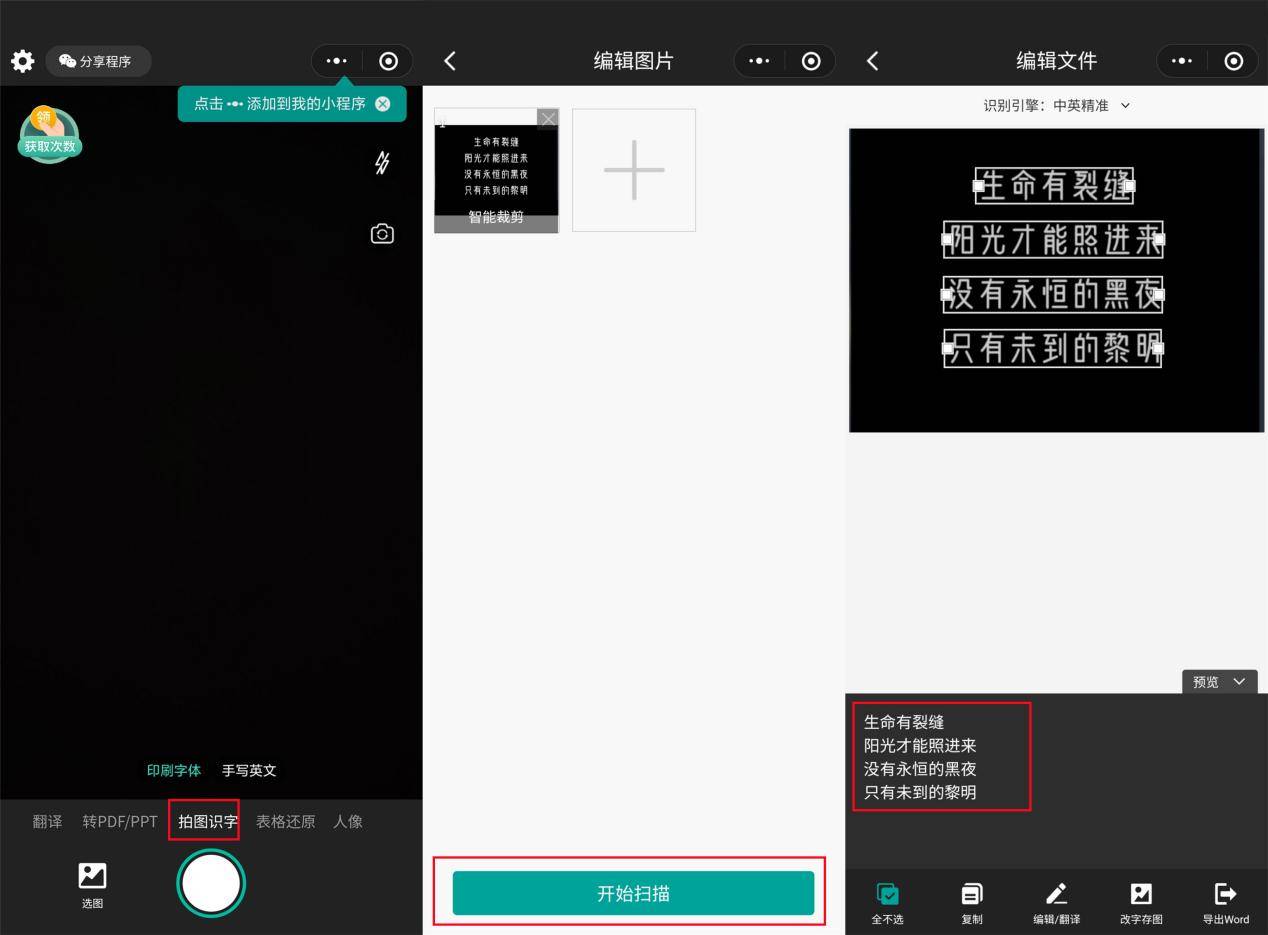Open the gallery via the 选图 icon
The image size is (1268, 935).
pos(92,884)
